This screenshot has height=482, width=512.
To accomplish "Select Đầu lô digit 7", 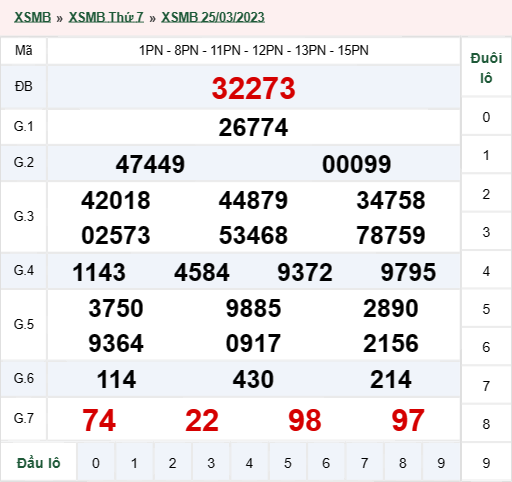I will (x=364, y=463).
